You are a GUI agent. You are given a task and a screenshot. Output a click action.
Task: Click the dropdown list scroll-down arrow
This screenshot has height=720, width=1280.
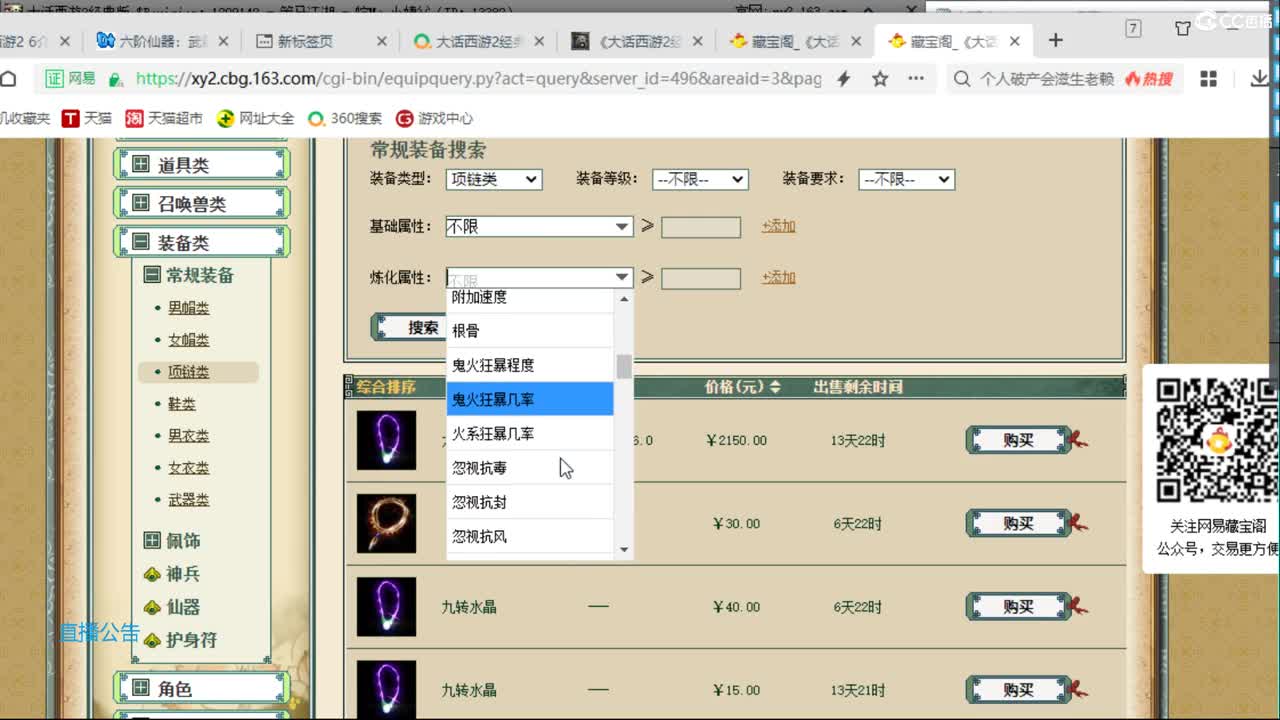(624, 549)
